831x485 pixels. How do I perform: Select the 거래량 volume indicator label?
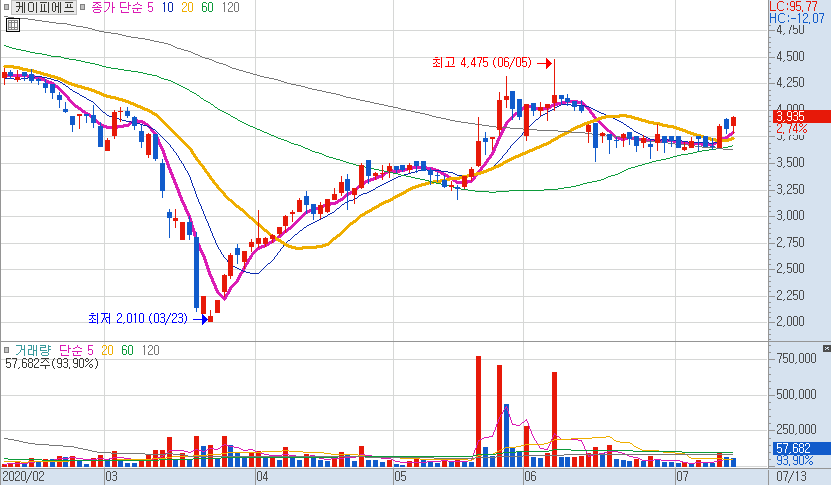(x=33, y=350)
